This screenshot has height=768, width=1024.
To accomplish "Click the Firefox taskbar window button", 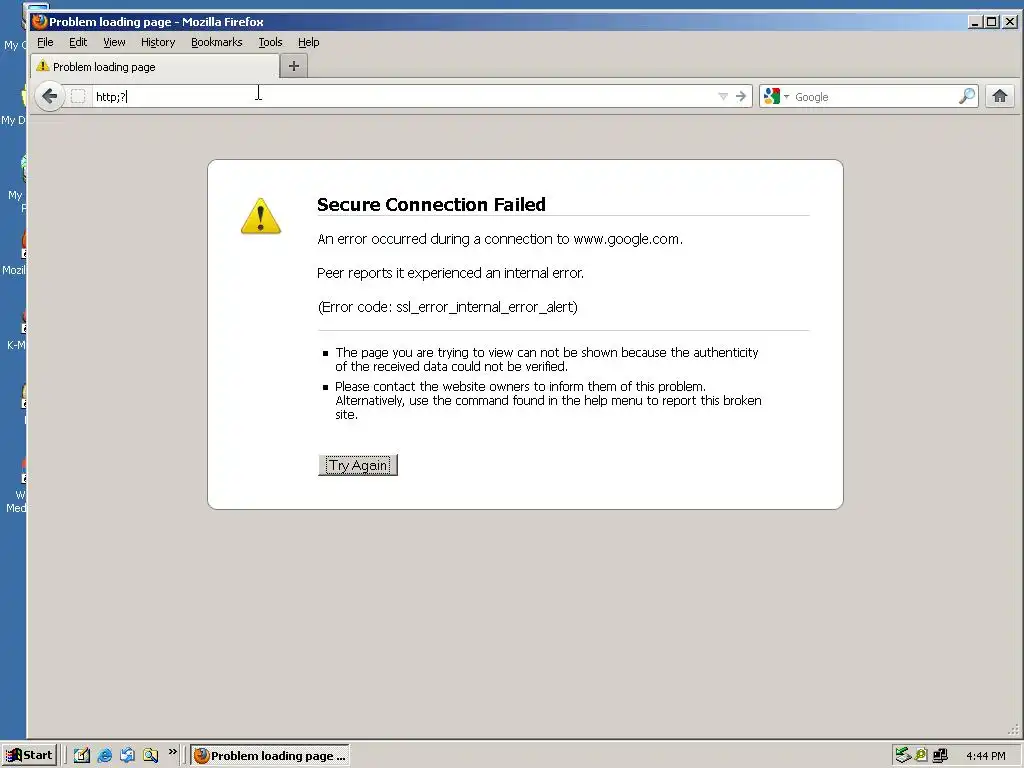I will (x=270, y=756).
